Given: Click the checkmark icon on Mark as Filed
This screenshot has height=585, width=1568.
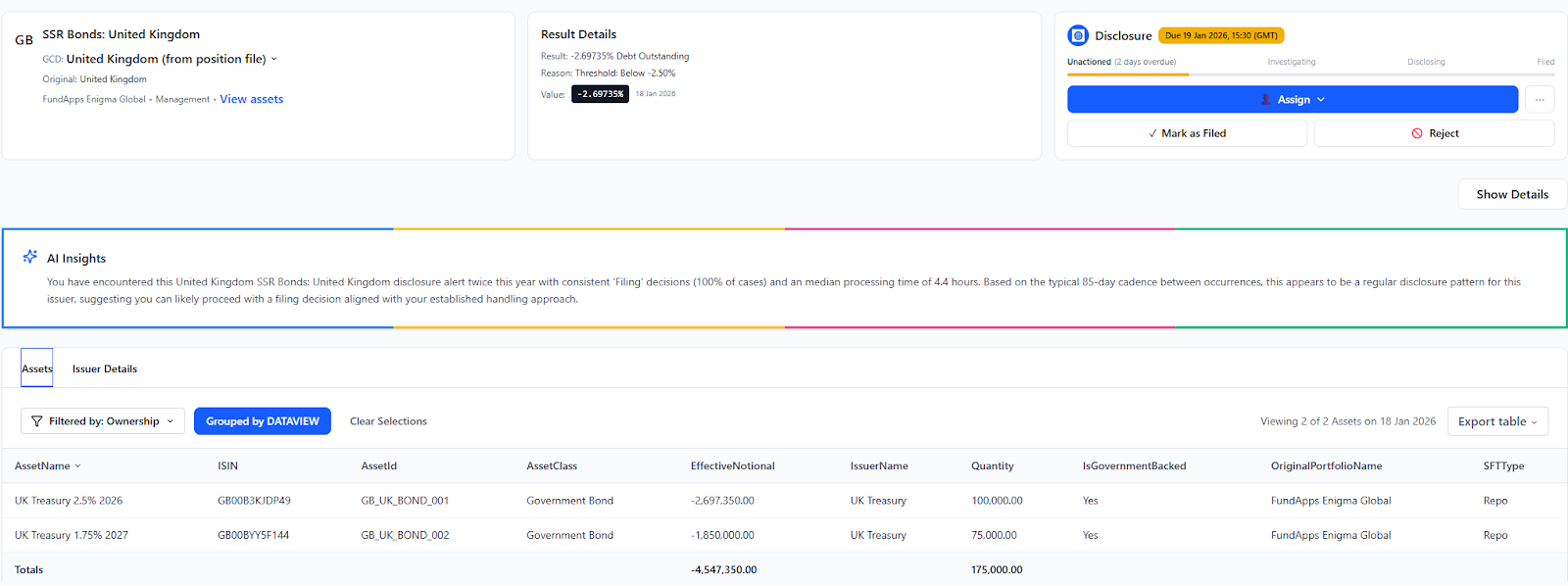Looking at the screenshot, I should point(1152,133).
